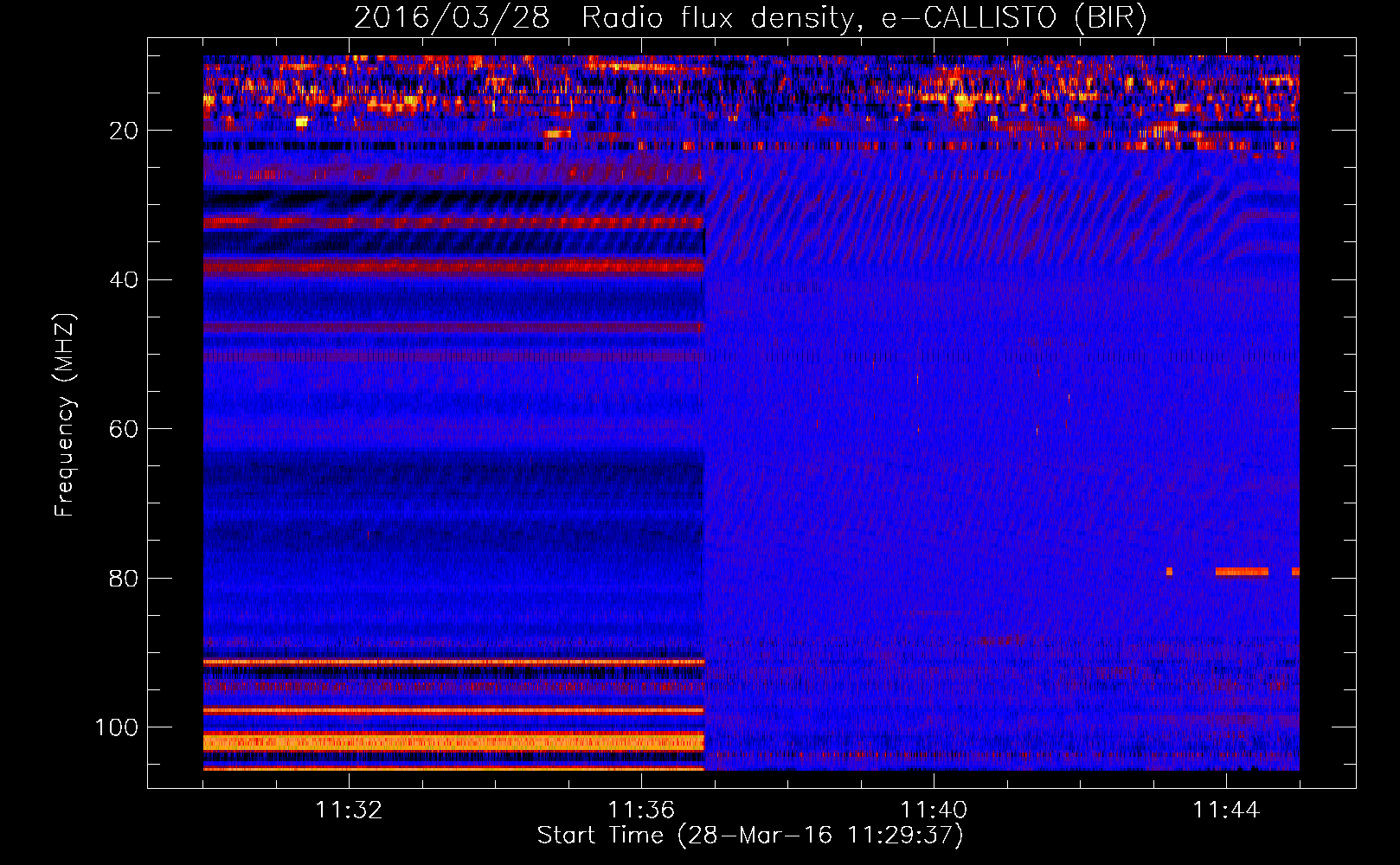The width and height of the screenshot is (1400, 865).
Task: Click the long orange burst segment near 80 MHz
Action: click(1242, 572)
